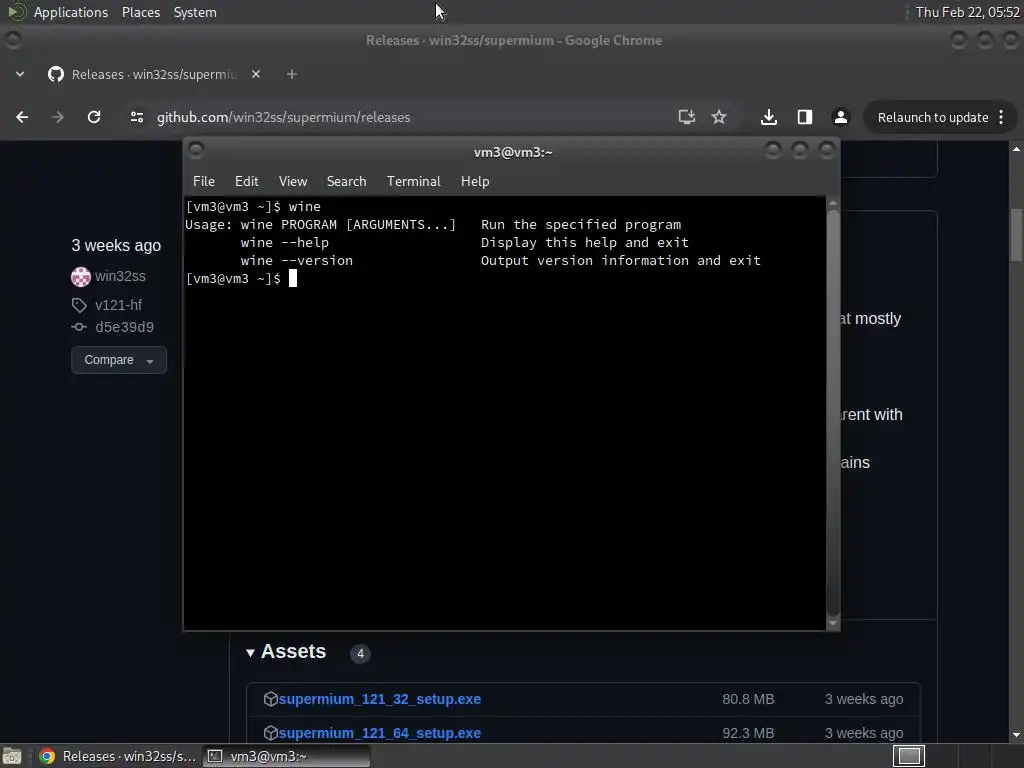Download supermium_121_64_setup.exe
Image resolution: width=1024 pixels, height=768 pixels.
(379, 733)
